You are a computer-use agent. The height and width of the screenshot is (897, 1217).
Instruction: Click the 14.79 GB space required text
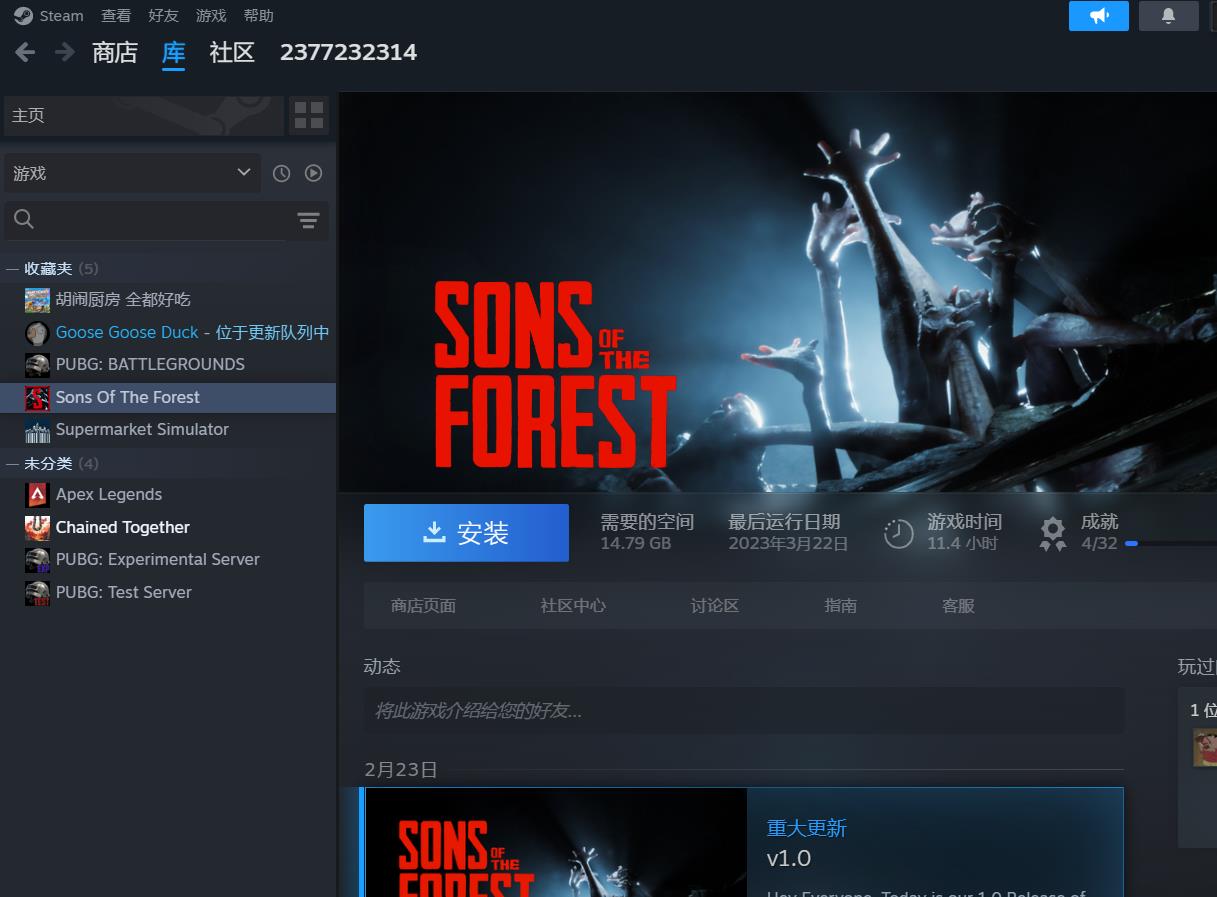coord(636,544)
